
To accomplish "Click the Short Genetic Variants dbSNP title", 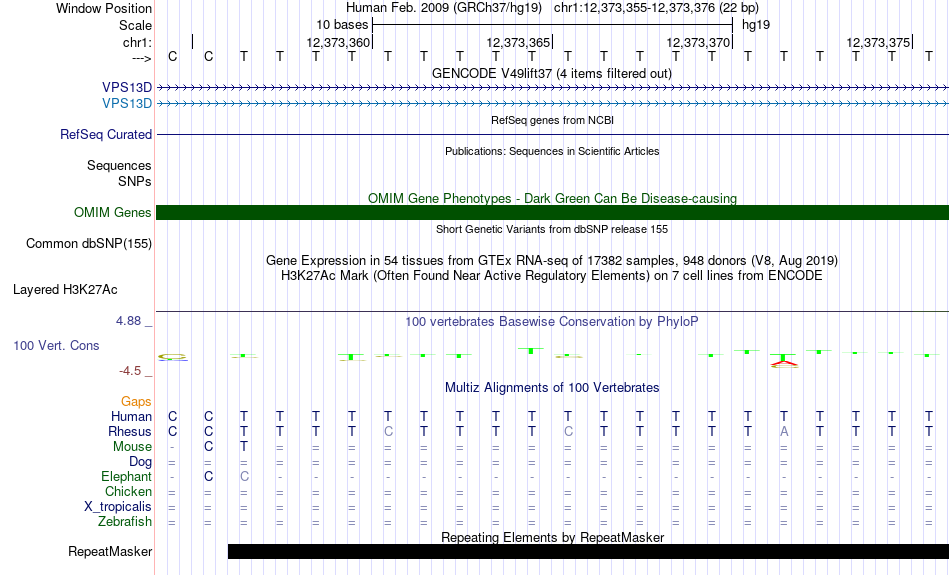I will 552,229.
